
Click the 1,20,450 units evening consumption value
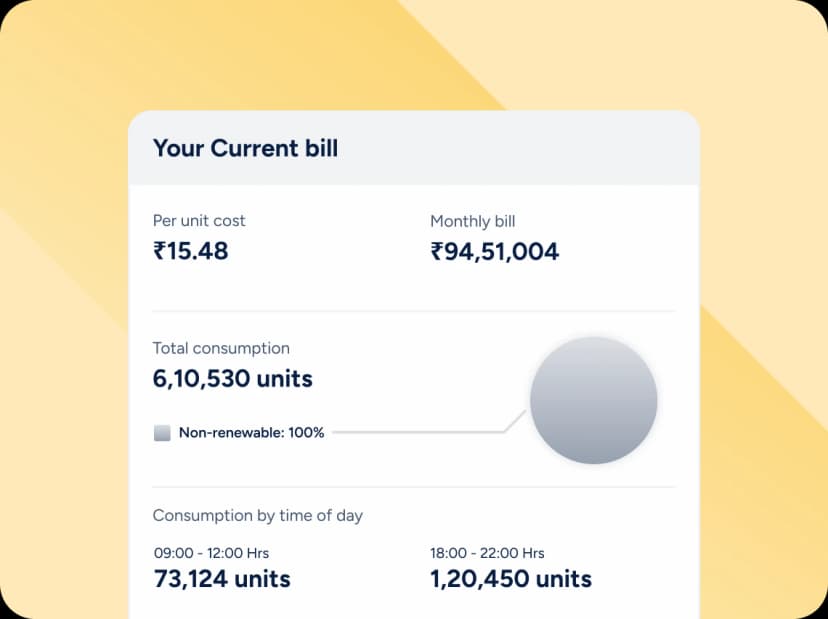pos(509,579)
